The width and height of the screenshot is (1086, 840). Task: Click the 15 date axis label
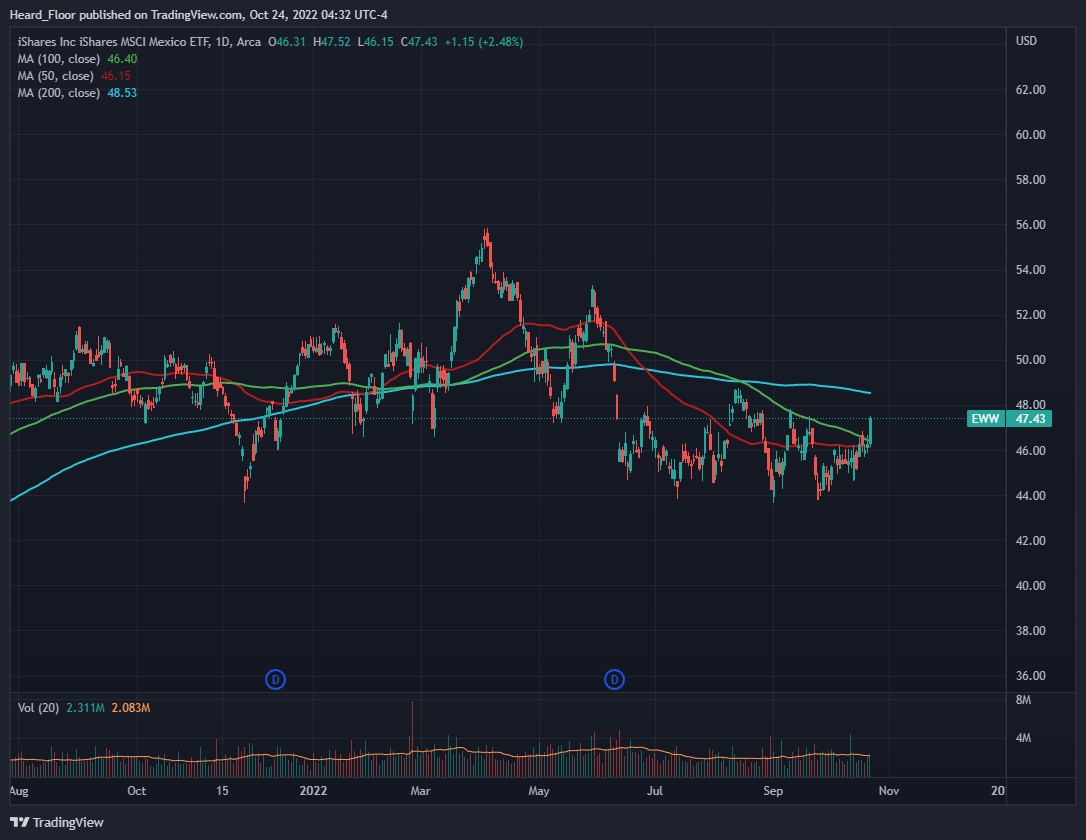pos(222,790)
